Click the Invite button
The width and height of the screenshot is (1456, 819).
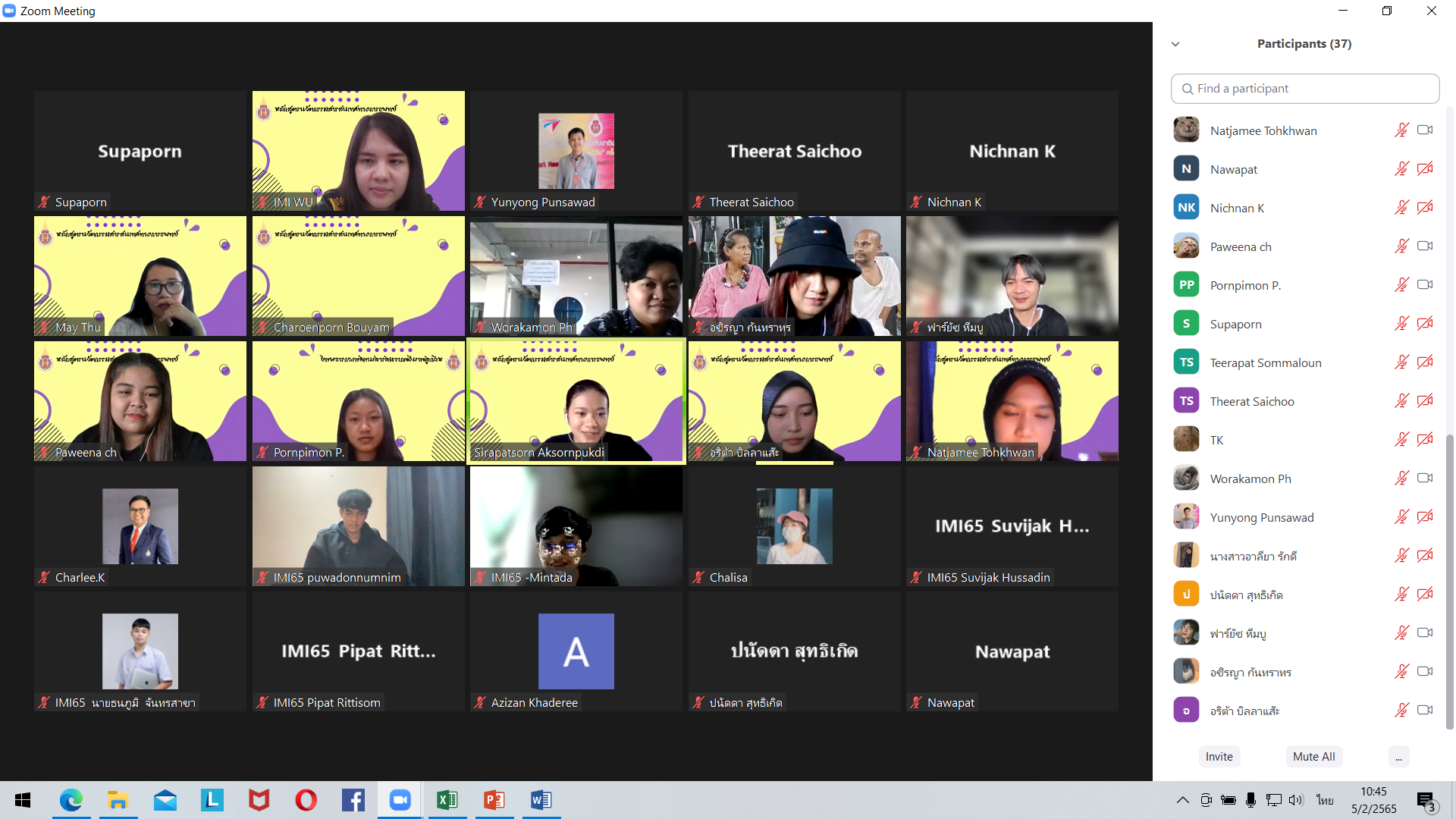(1219, 757)
